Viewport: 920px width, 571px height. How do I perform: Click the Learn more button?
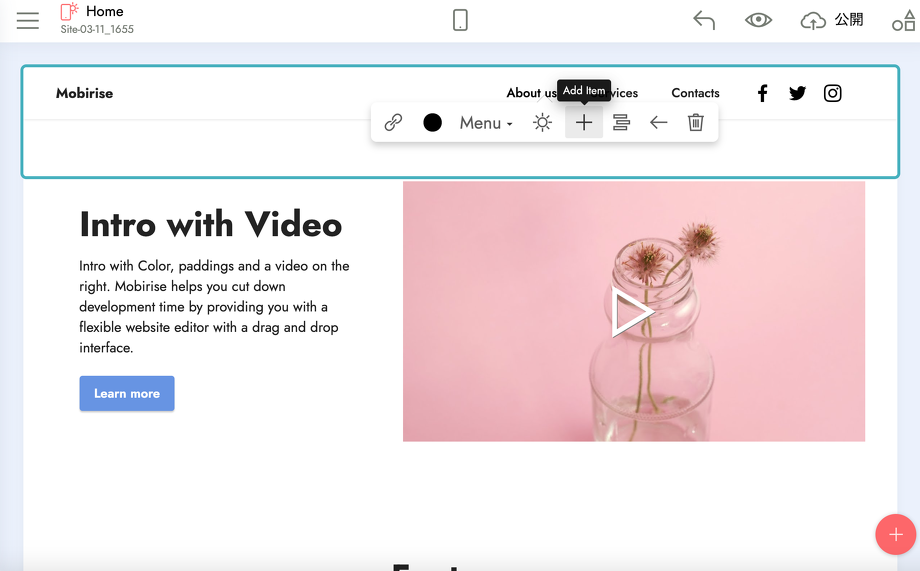click(127, 393)
